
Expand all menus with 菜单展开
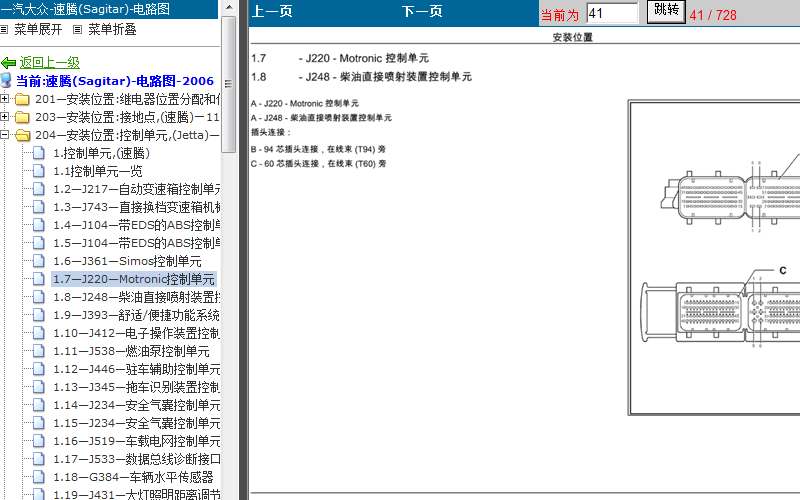tap(38, 30)
